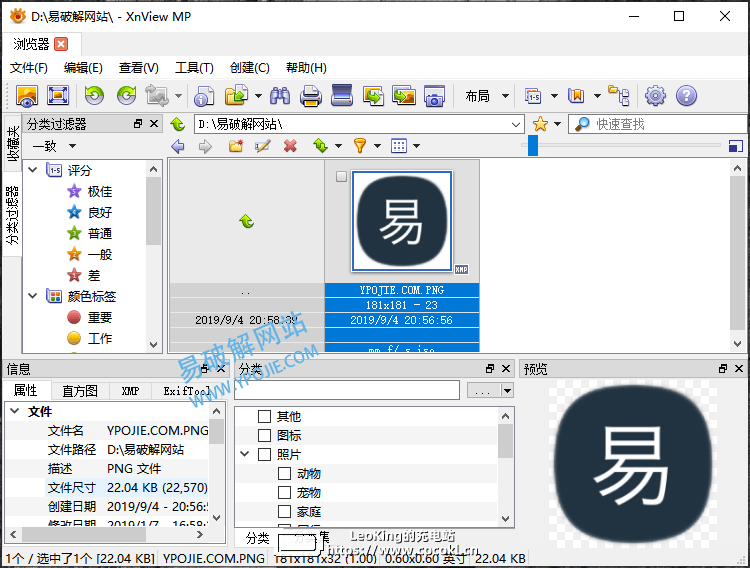Open the 帮助(H) menu
Screen dimensions: 750x568
point(306,68)
